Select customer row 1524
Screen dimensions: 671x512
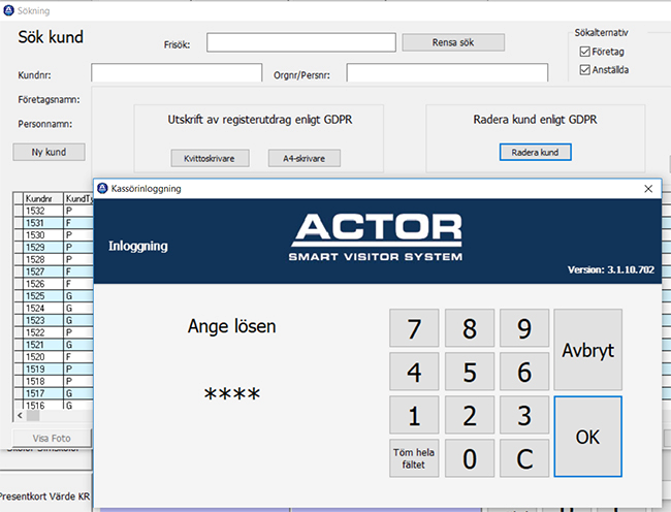[x=53, y=308]
